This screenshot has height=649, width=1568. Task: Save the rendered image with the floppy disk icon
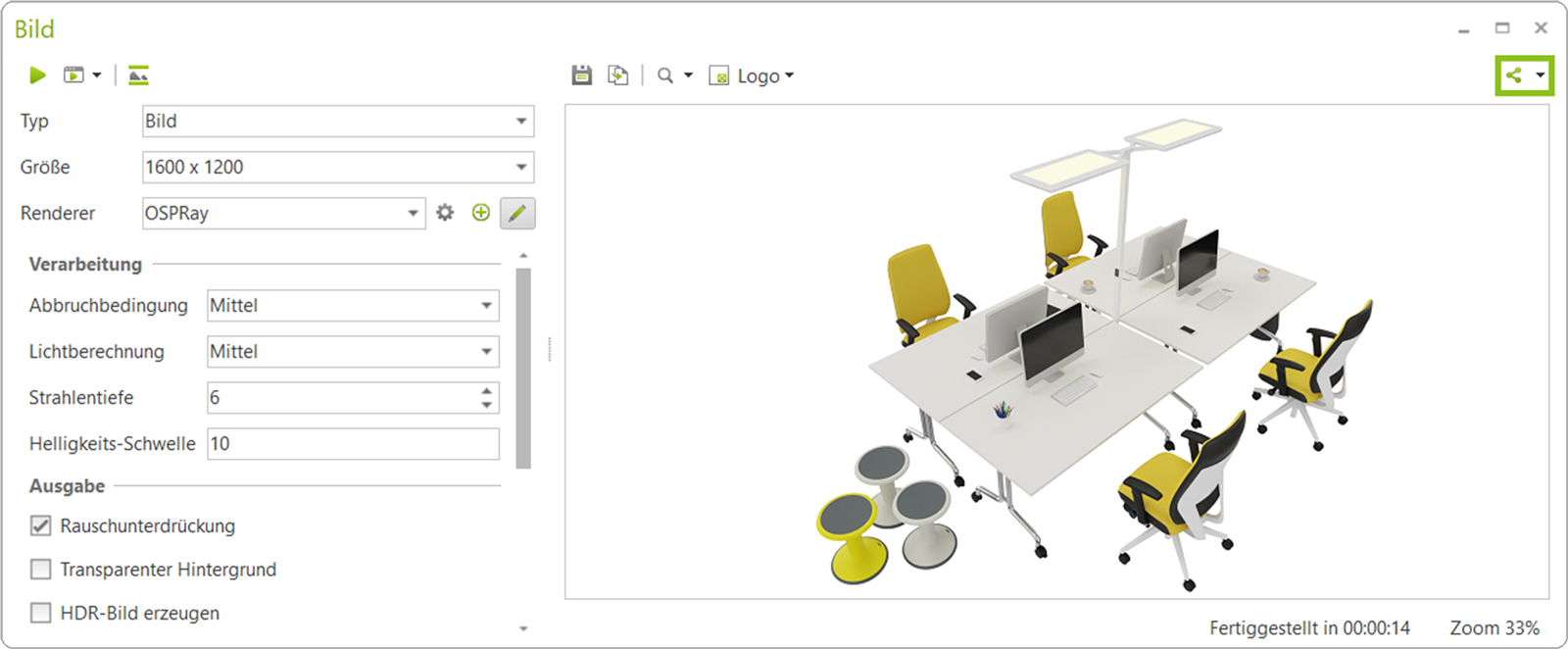(582, 75)
